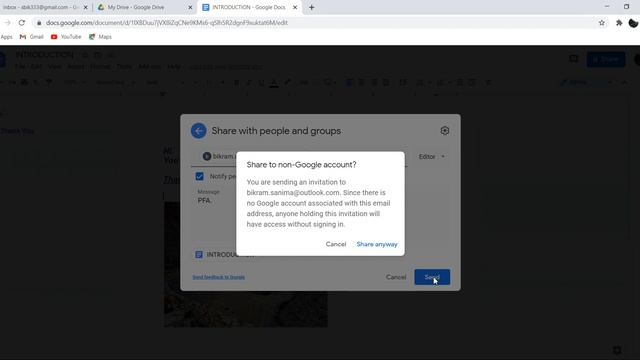The image size is (640, 360).
Task: Open the highlight color tool
Action: (x=287, y=83)
